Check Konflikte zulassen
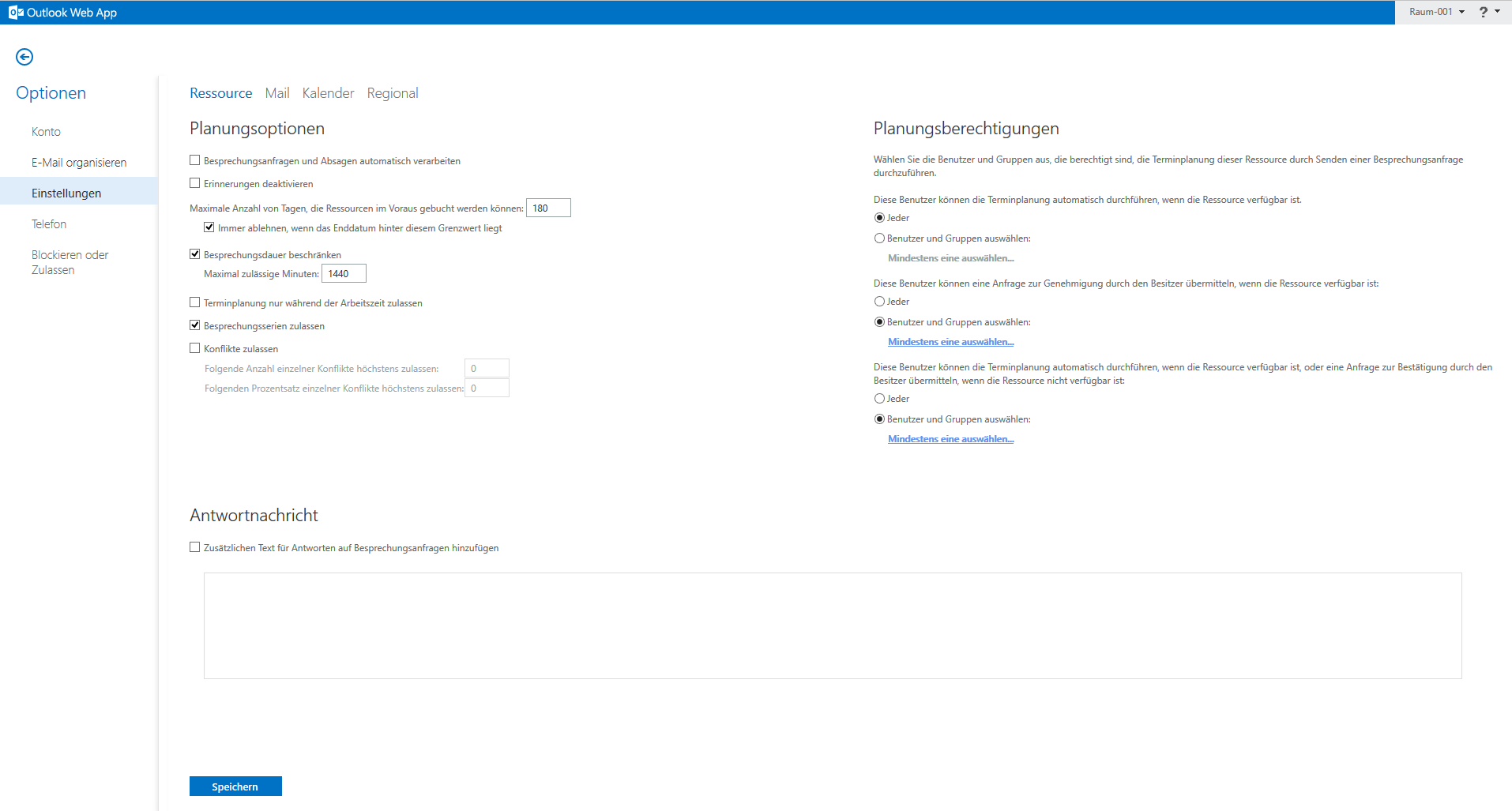The height and width of the screenshot is (811, 1512). click(x=195, y=348)
